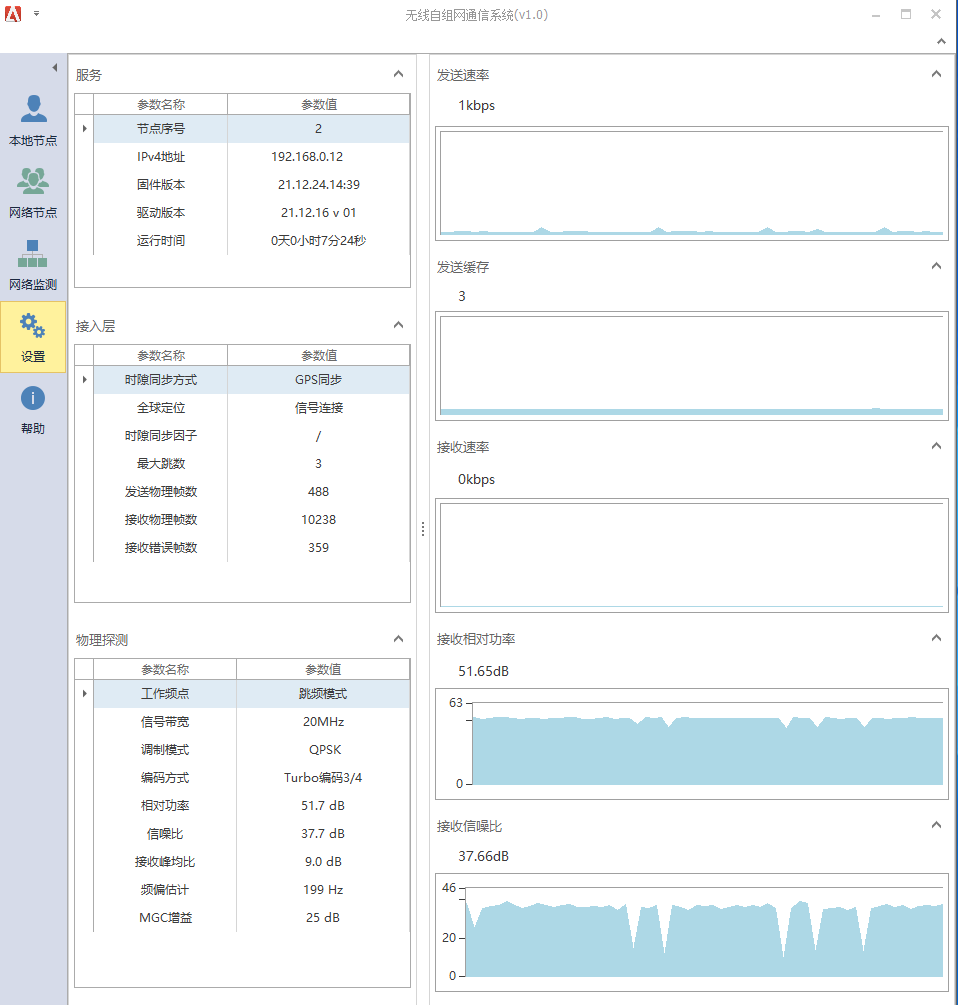Click the application logo icon in title bar
The image size is (958, 1005).
click(x=13, y=13)
